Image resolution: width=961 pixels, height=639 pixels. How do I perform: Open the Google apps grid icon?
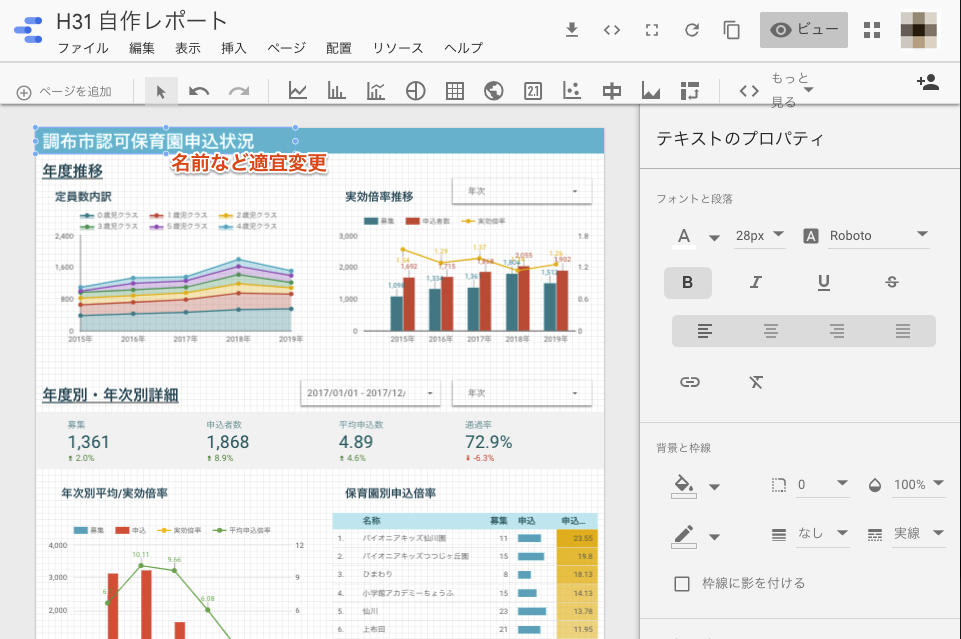point(872,29)
